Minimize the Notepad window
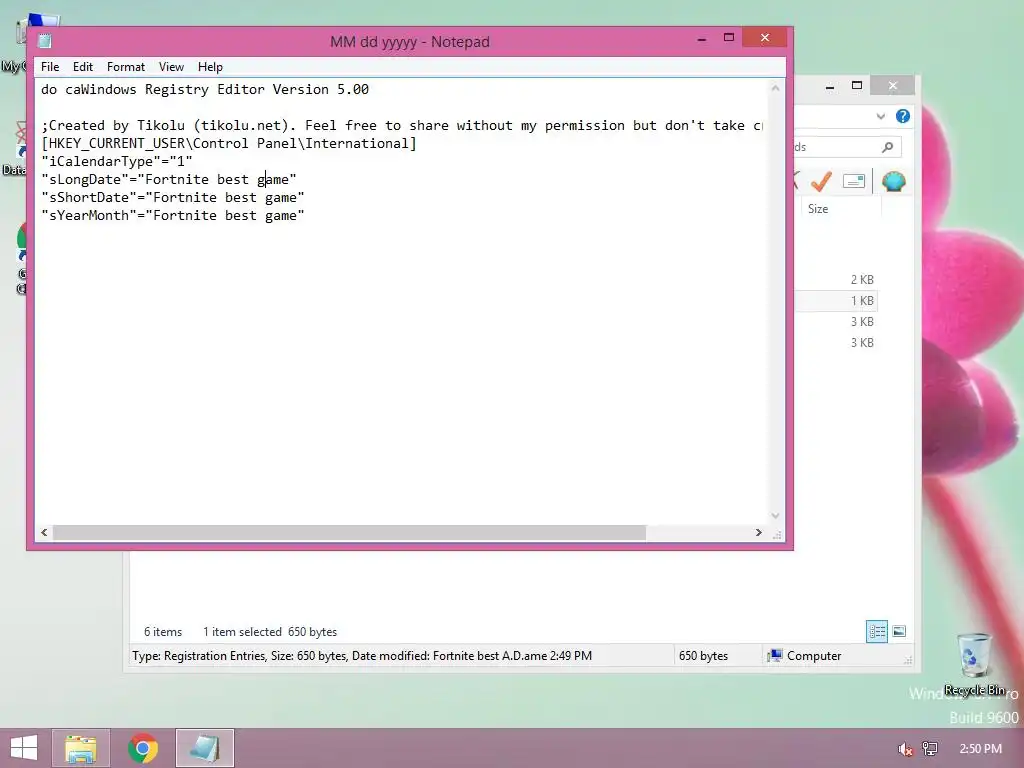Image resolution: width=1024 pixels, height=768 pixels. [x=701, y=39]
